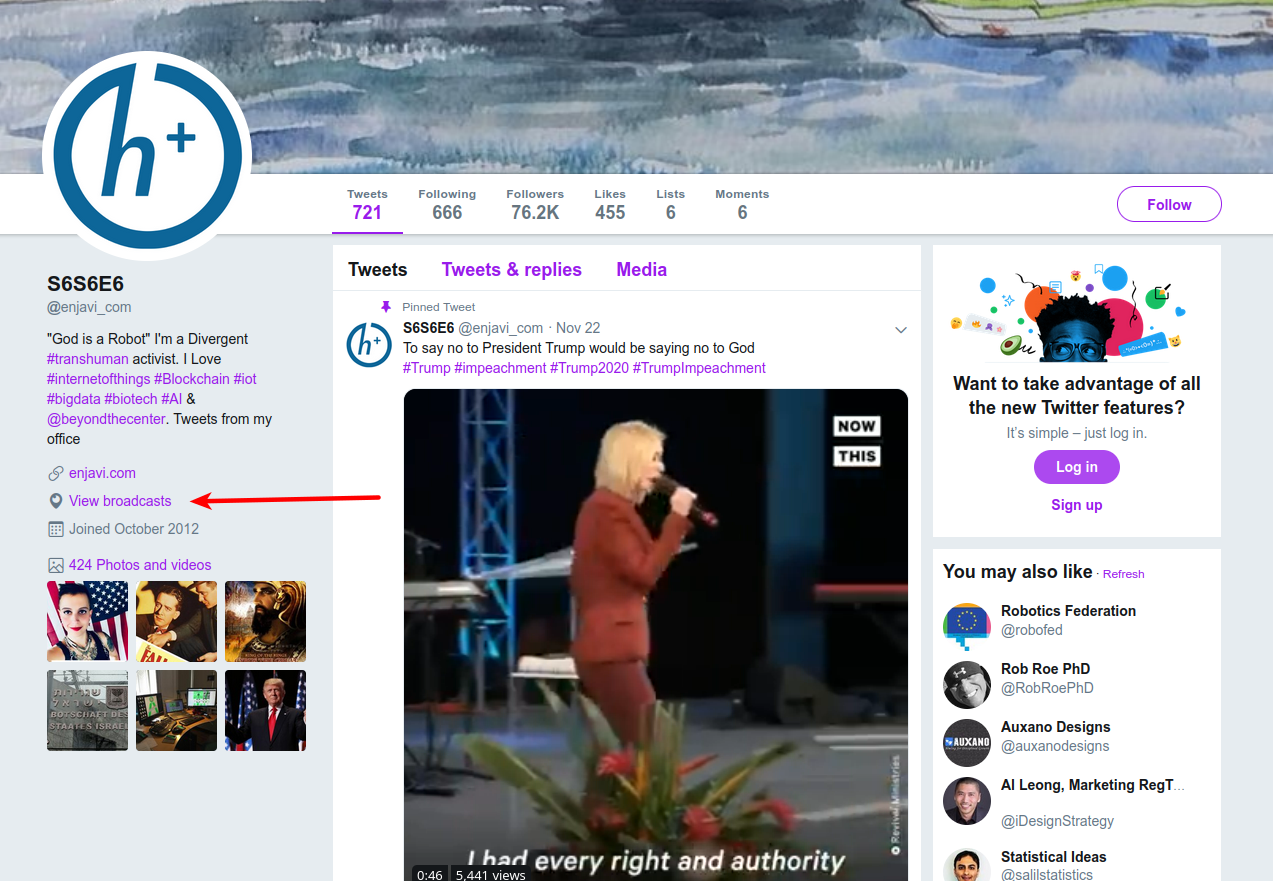1273x881 pixels.
Task: Open the Sign up link
Action: pos(1076,505)
